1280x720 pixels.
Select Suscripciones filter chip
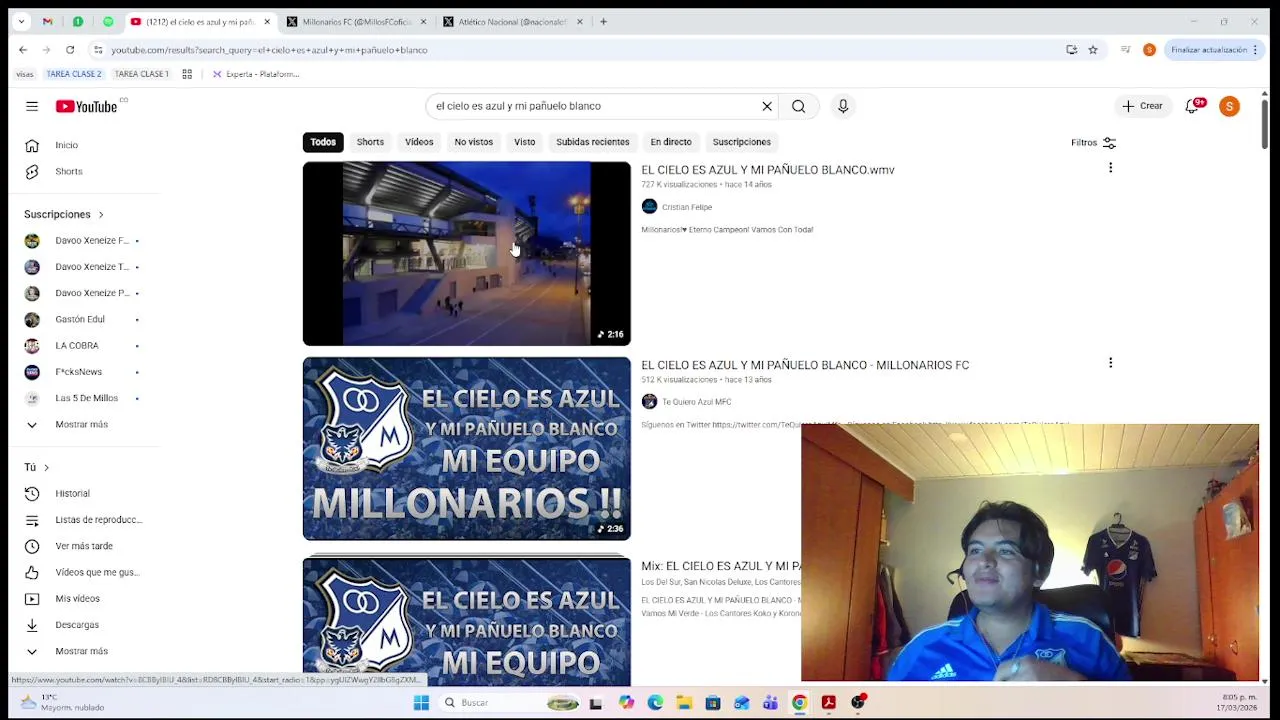pyautogui.click(x=742, y=142)
